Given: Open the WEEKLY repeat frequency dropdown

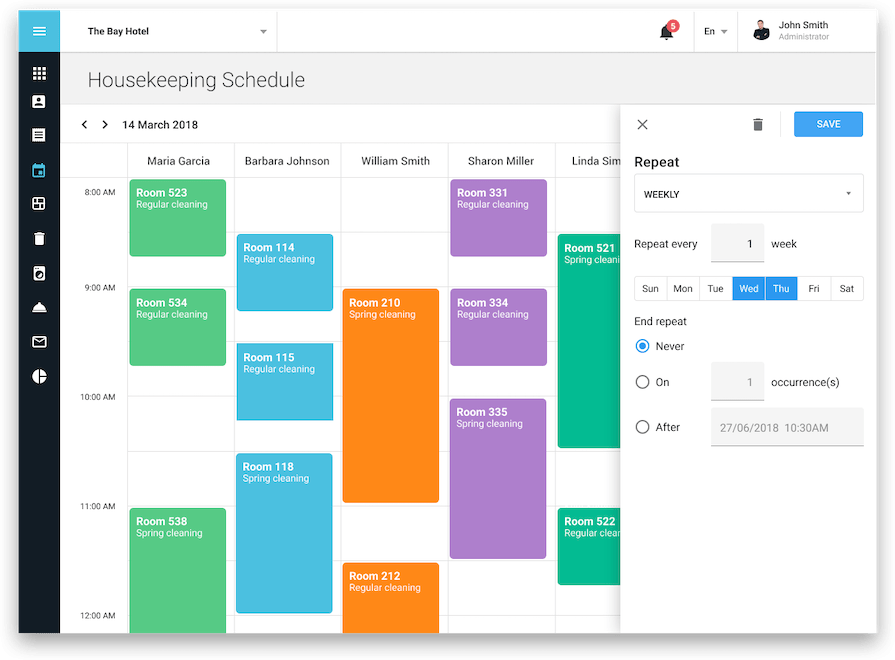Looking at the screenshot, I should click(x=748, y=194).
